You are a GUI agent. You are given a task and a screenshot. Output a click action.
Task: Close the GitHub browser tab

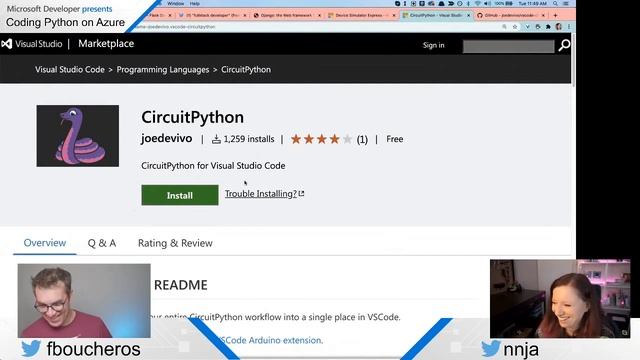click(x=543, y=16)
